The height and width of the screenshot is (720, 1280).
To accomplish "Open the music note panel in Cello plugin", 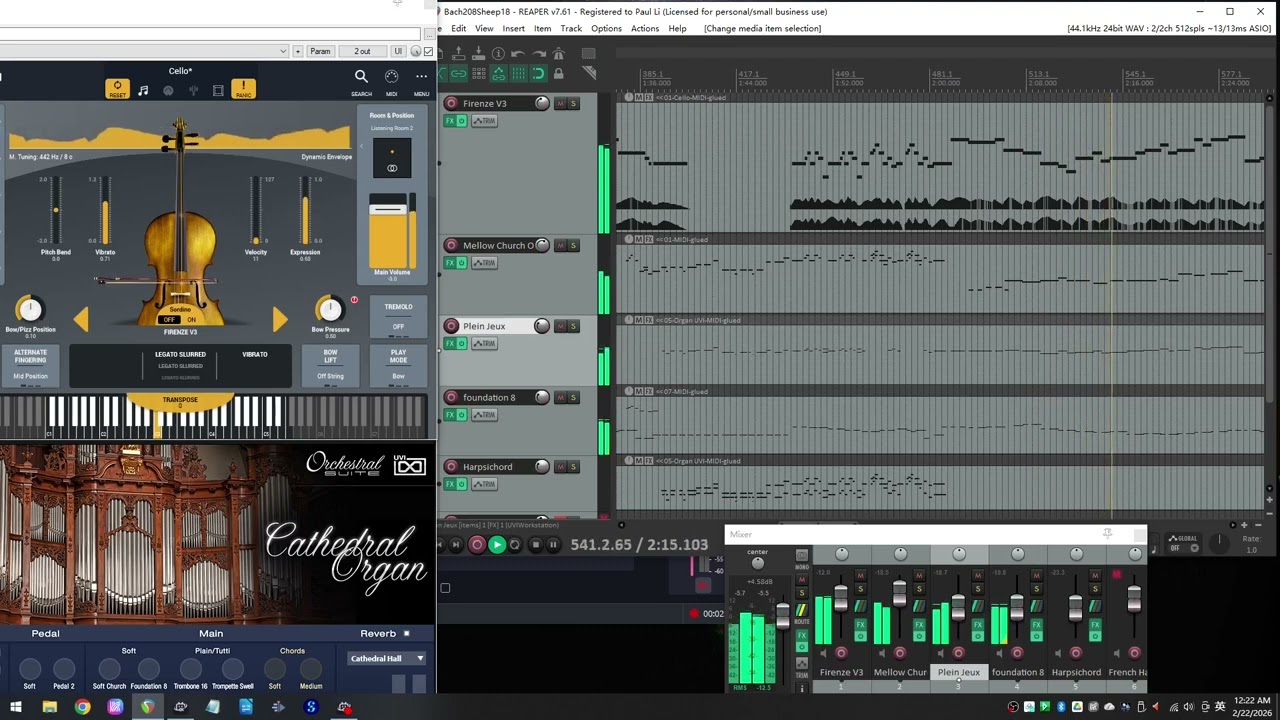I will coord(143,90).
